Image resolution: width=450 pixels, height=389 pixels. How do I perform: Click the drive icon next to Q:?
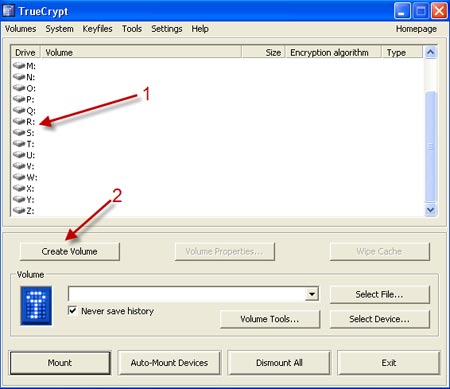pyautogui.click(x=19, y=110)
